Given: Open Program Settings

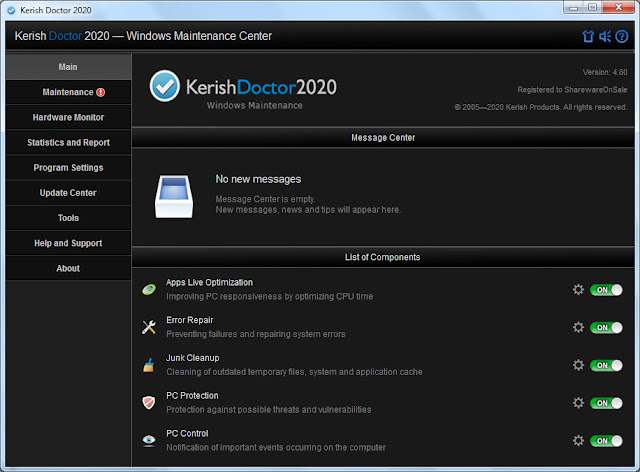Looking at the screenshot, I should pyautogui.click(x=68, y=167).
